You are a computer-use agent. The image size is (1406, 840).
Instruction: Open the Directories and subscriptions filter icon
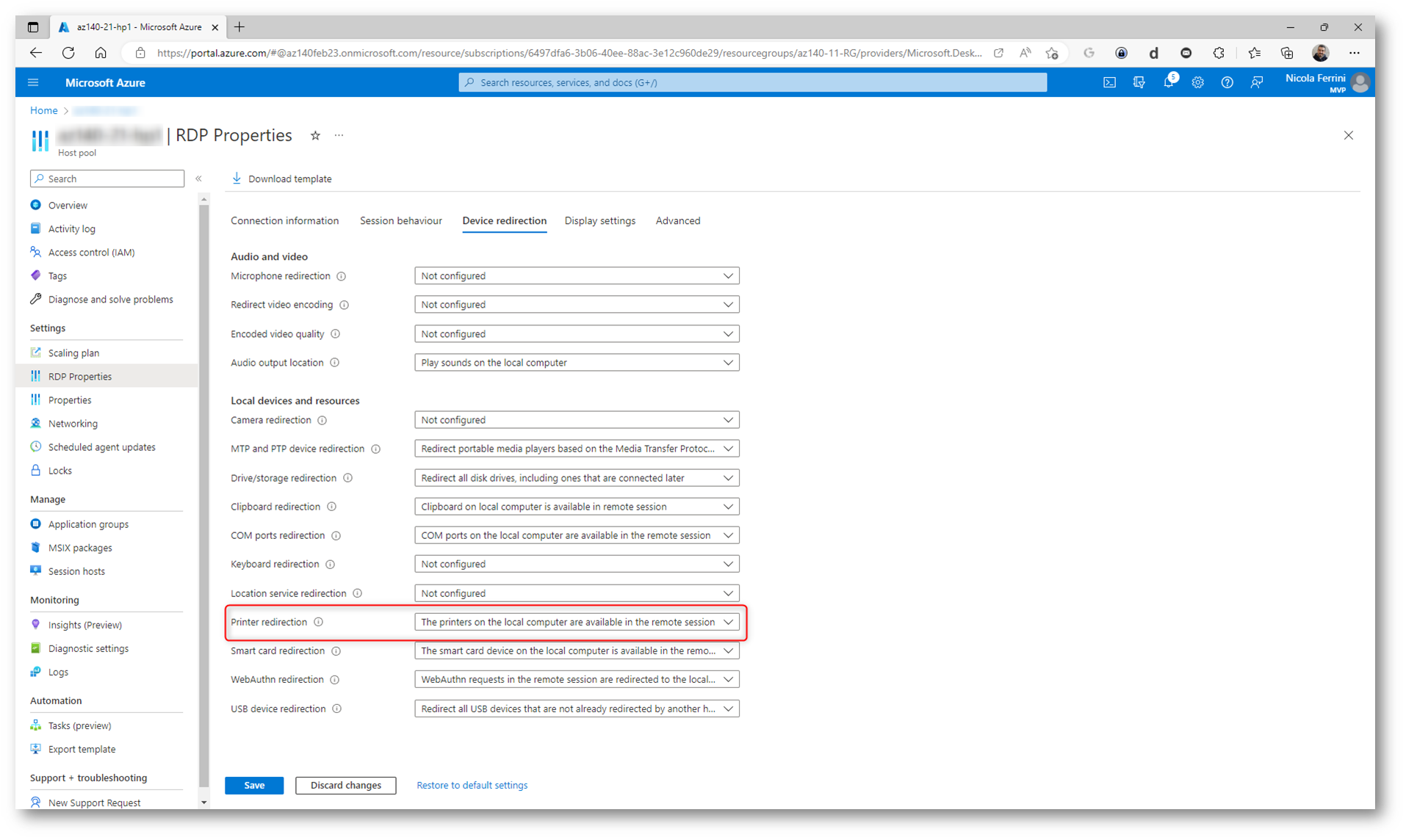(x=1139, y=82)
